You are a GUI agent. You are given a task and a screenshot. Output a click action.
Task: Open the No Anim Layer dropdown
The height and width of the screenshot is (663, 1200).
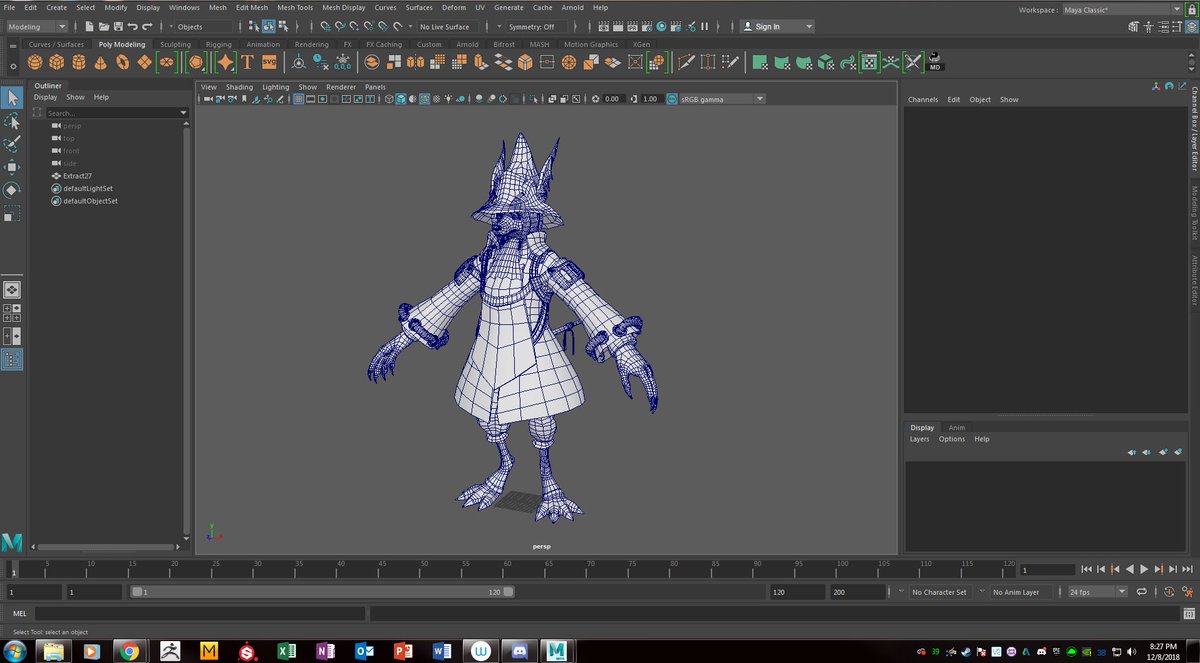click(1021, 592)
